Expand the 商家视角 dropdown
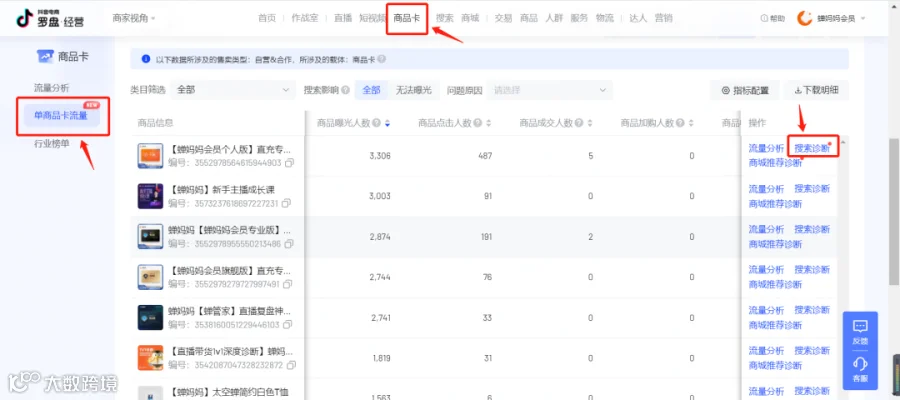900x400 pixels. 134,18
